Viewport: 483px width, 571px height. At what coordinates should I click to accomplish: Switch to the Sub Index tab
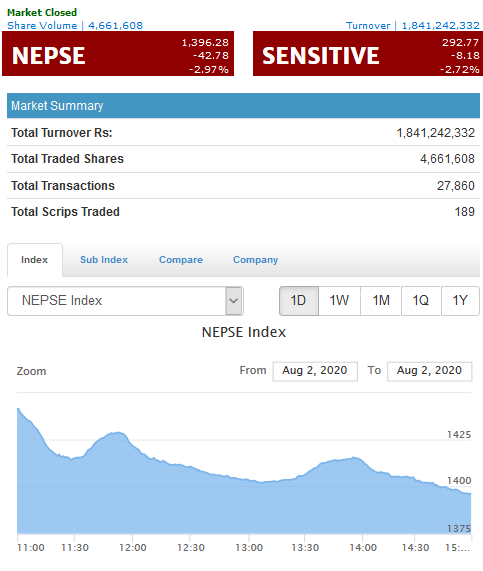pyautogui.click(x=104, y=260)
